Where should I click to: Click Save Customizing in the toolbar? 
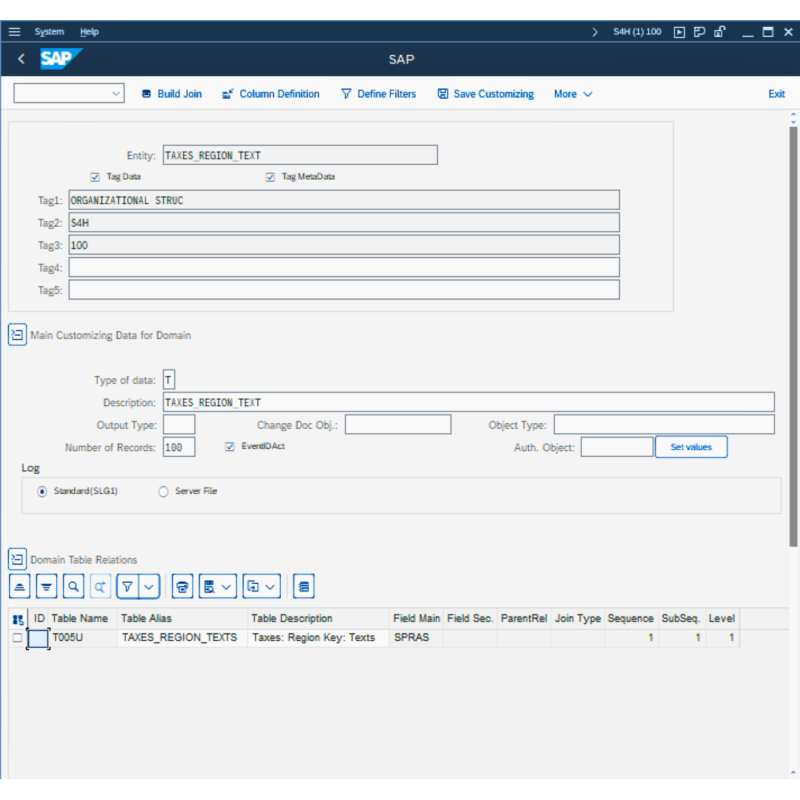485,94
